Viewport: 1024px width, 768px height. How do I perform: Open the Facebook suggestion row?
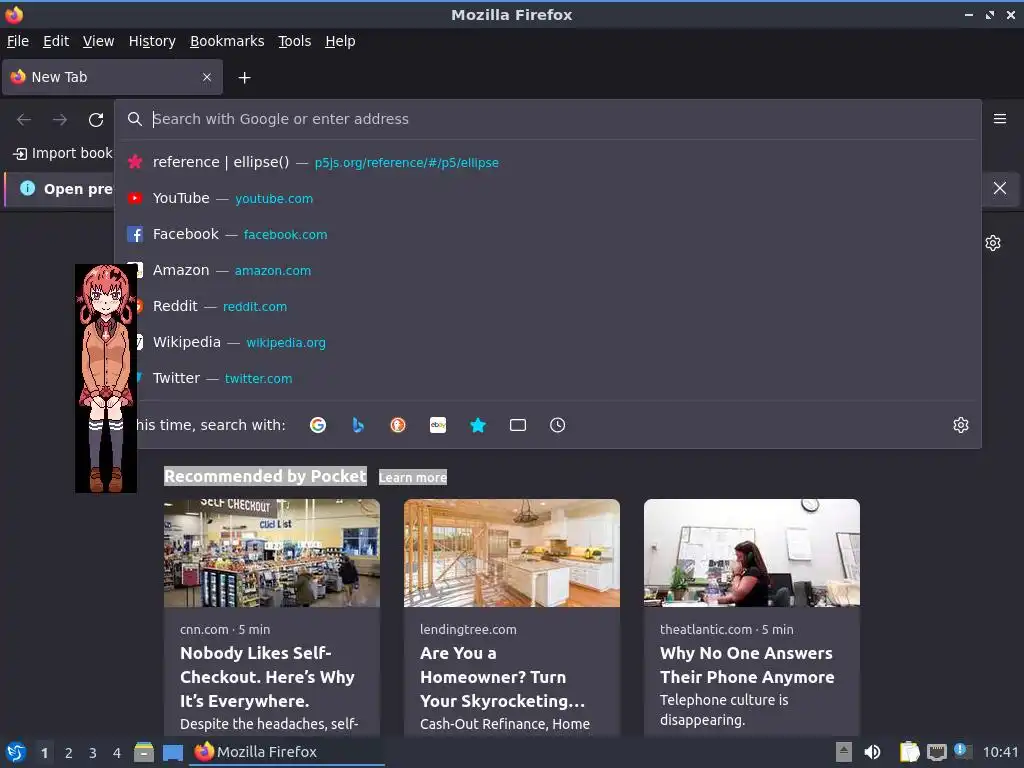pos(549,234)
